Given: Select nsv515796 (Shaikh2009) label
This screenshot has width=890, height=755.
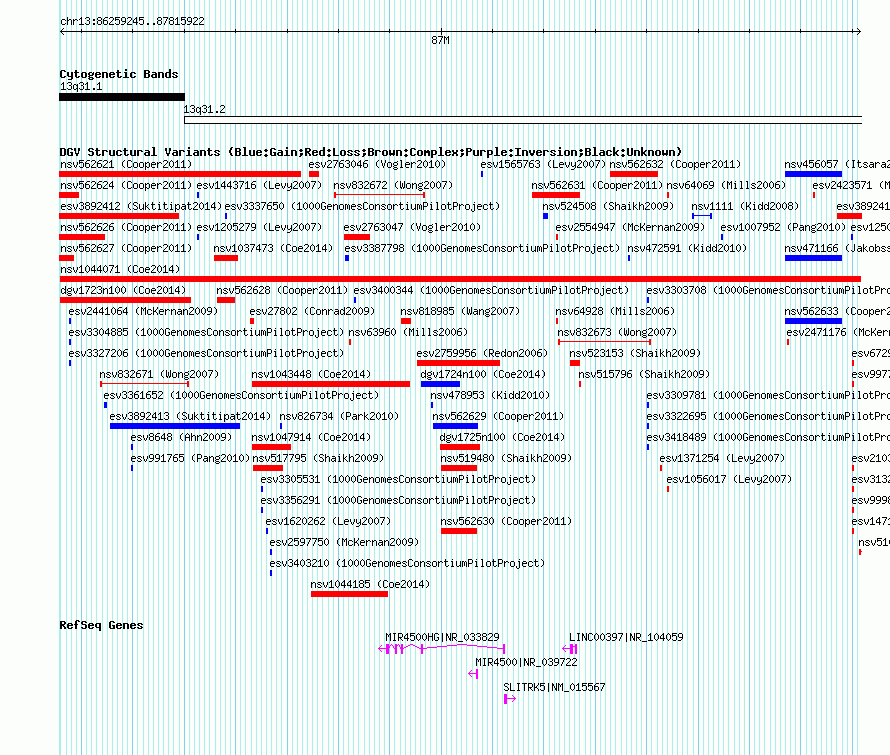Looking at the screenshot, I should tap(644, 375).
